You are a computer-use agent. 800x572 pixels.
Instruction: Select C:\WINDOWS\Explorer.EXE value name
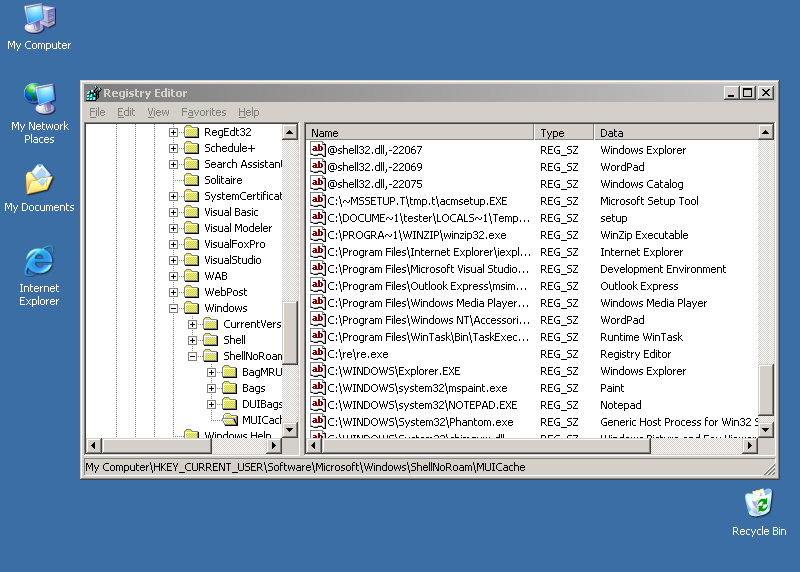pyautogui.click(x=393, y=371)
